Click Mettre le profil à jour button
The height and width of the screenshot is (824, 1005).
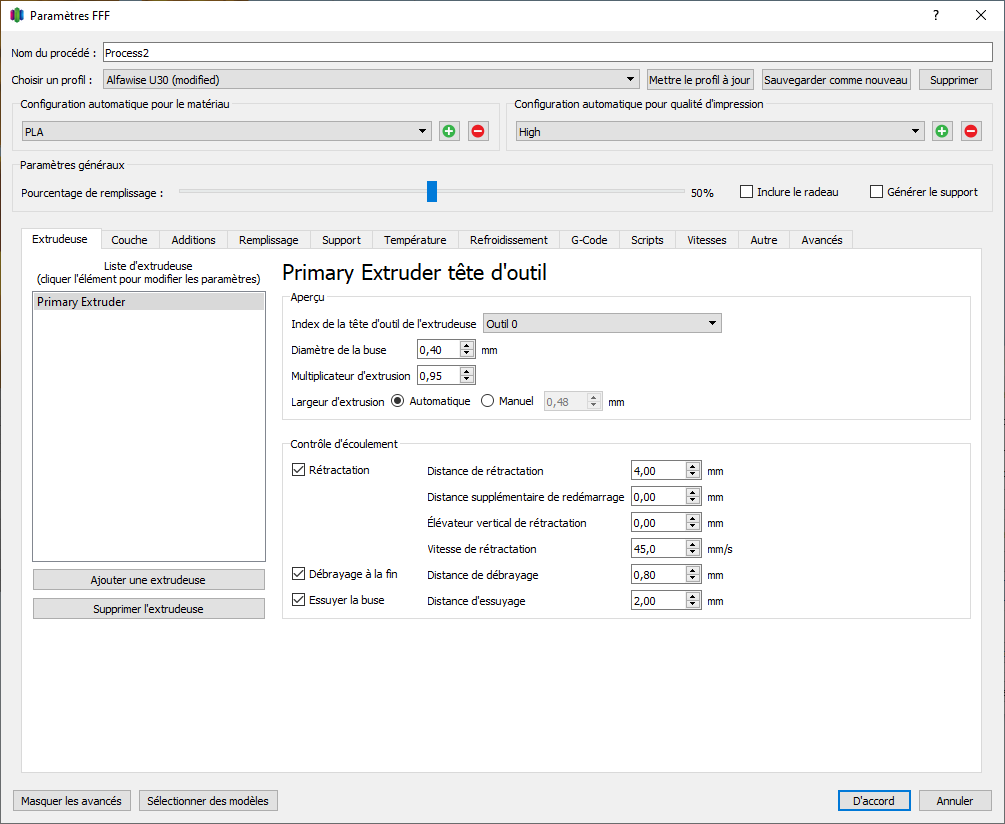700,79
